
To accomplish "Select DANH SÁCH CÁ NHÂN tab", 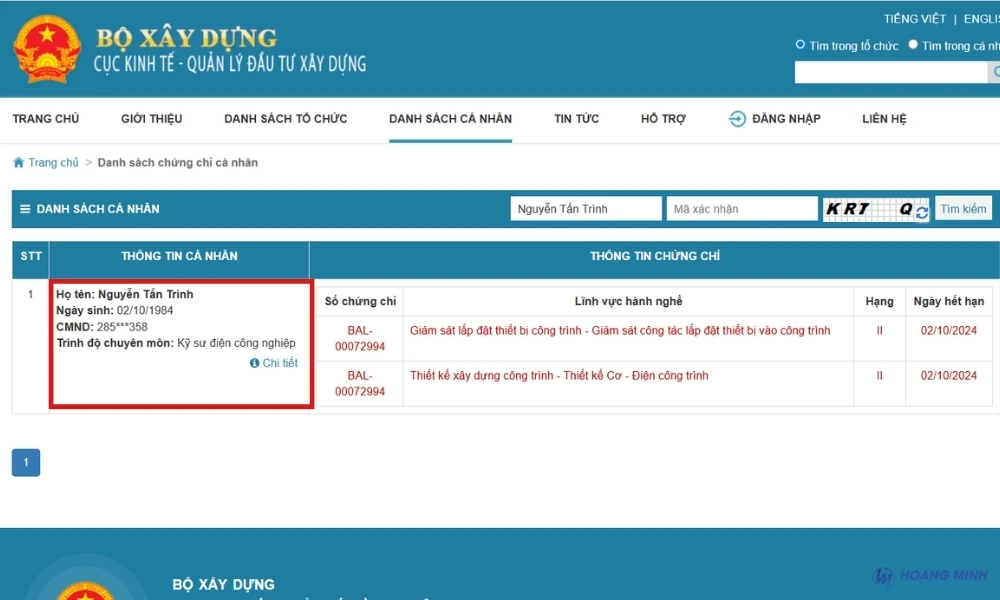I will pos(450,119).
